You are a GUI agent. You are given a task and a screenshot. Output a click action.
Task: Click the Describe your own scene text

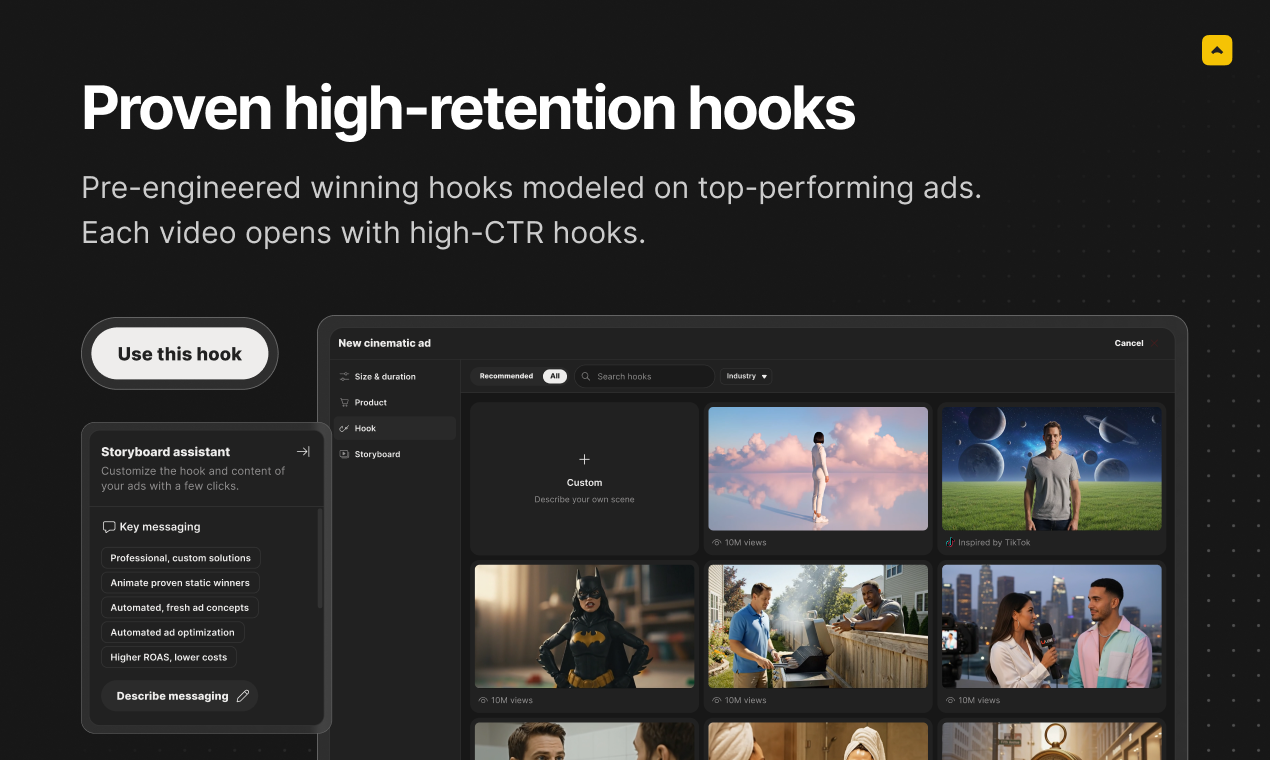coord(584,499)
